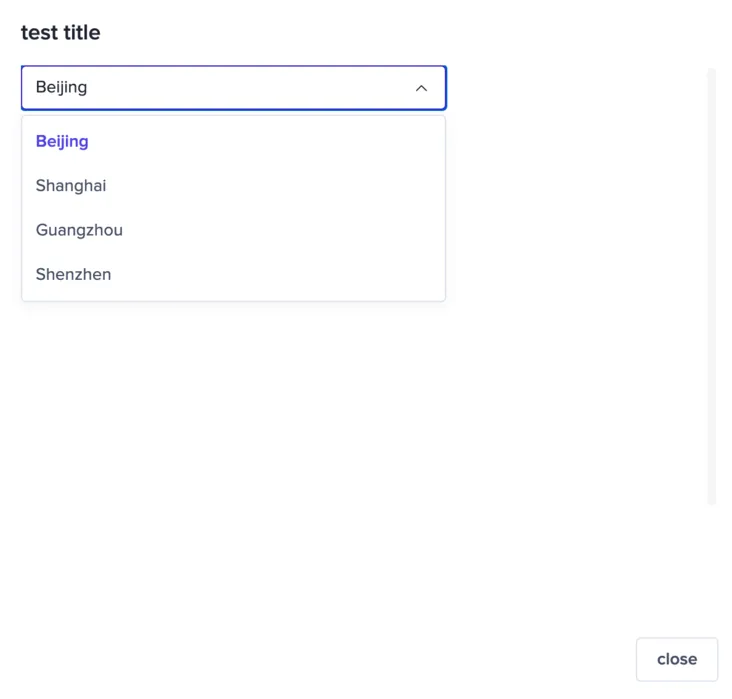This screenshot has height=699, width=732.
Task: Focus the Beijing text in the select input
Action: 61,88
